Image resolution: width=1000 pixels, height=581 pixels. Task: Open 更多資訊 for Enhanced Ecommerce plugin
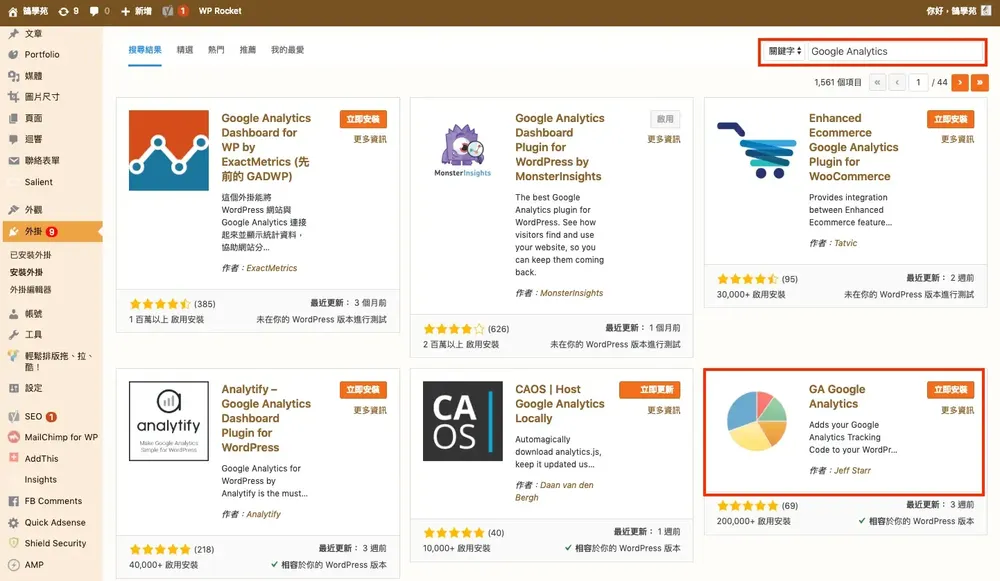[957, 139]
